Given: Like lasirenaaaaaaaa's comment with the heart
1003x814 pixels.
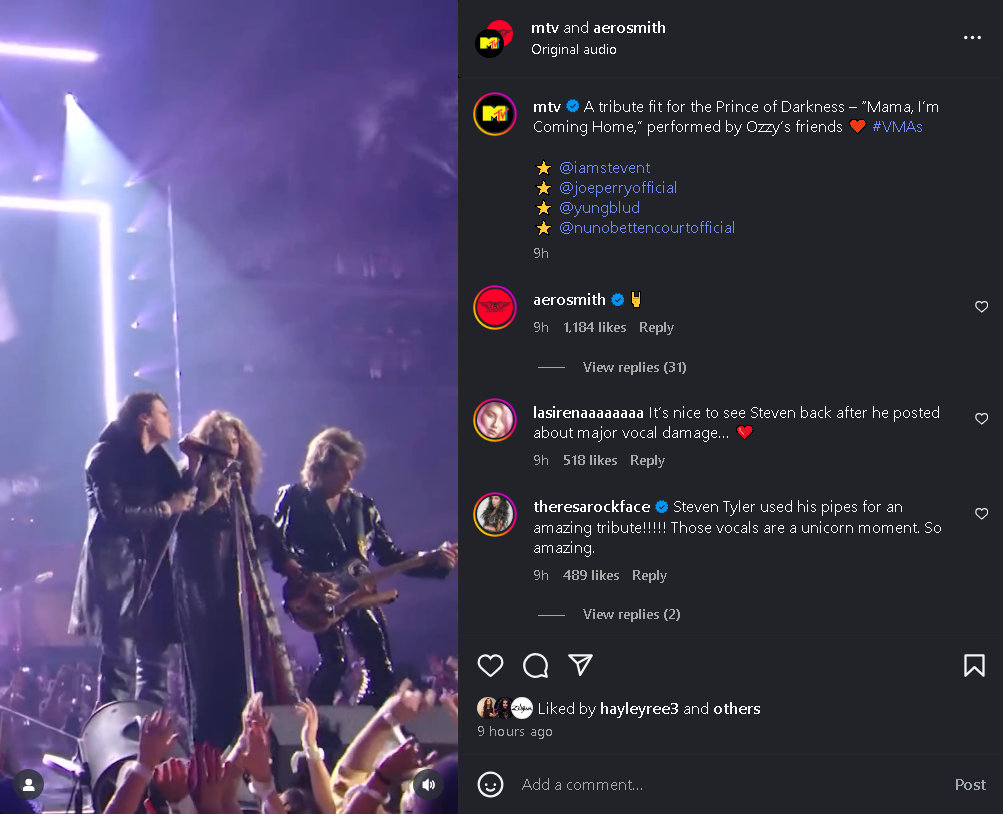Looking at the screenshot, I should point(981,418).
